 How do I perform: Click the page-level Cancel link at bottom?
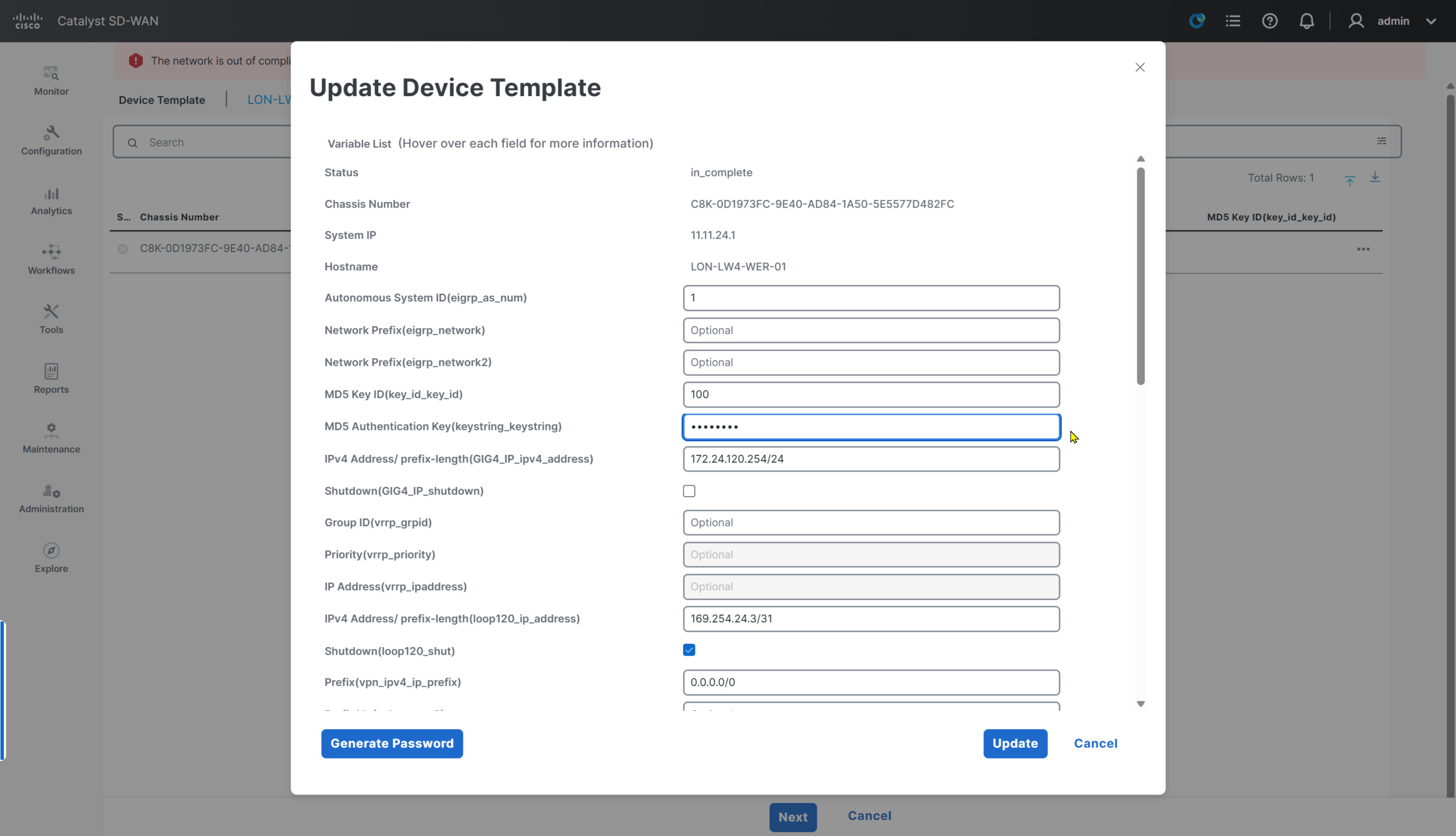click(x=869, y=816)
